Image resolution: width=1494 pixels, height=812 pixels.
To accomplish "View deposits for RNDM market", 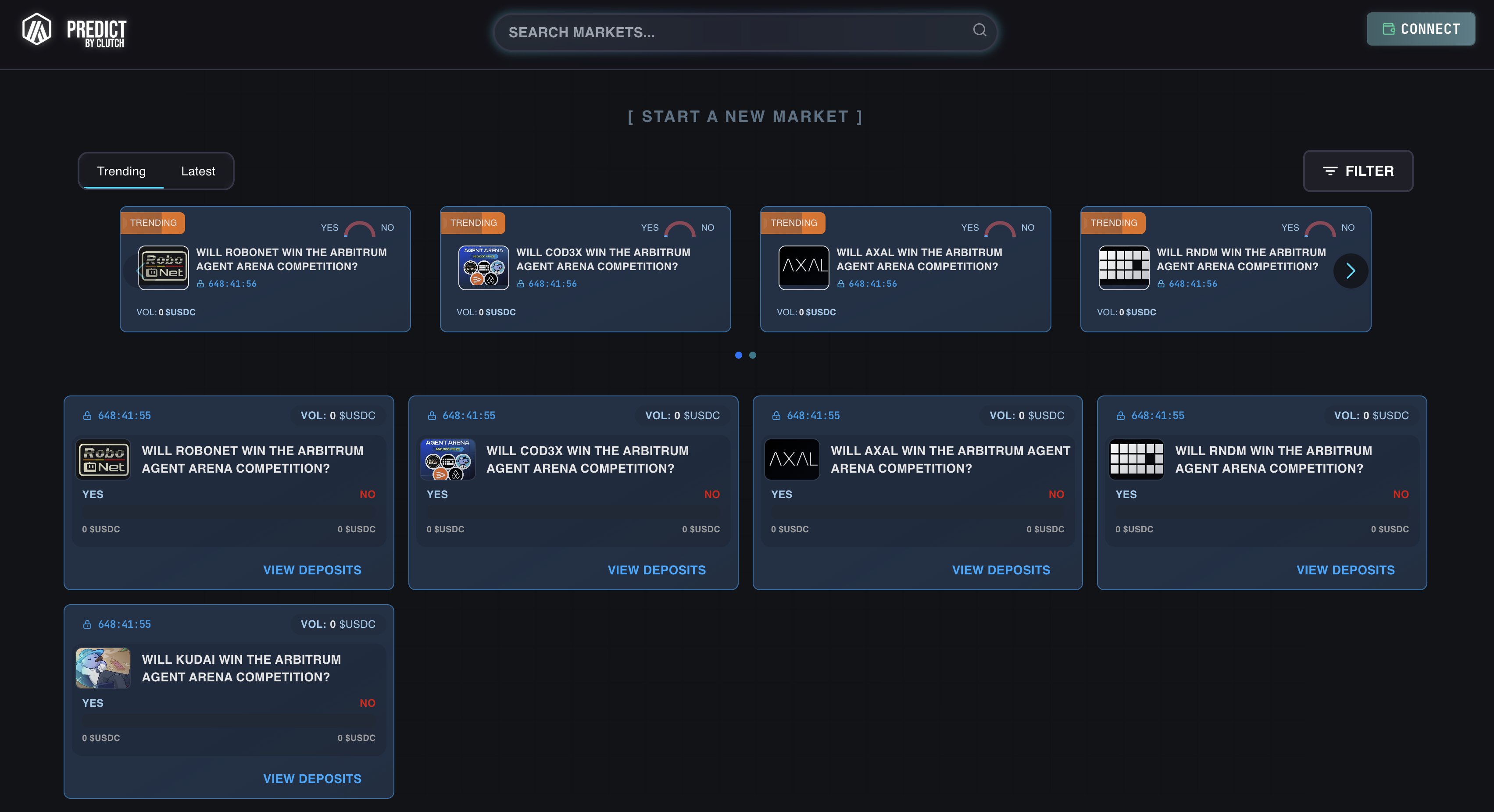I will coord(1346,570).
